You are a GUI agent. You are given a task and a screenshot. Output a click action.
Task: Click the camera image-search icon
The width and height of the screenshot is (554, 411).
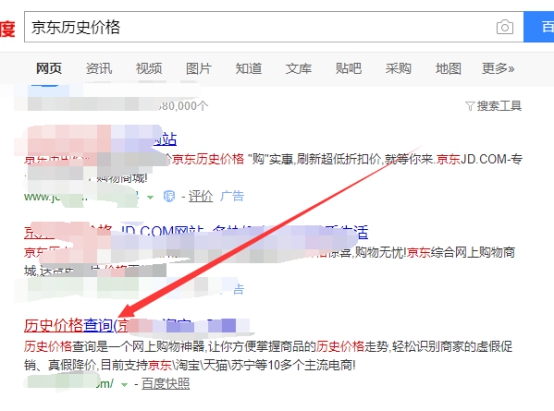505,27
